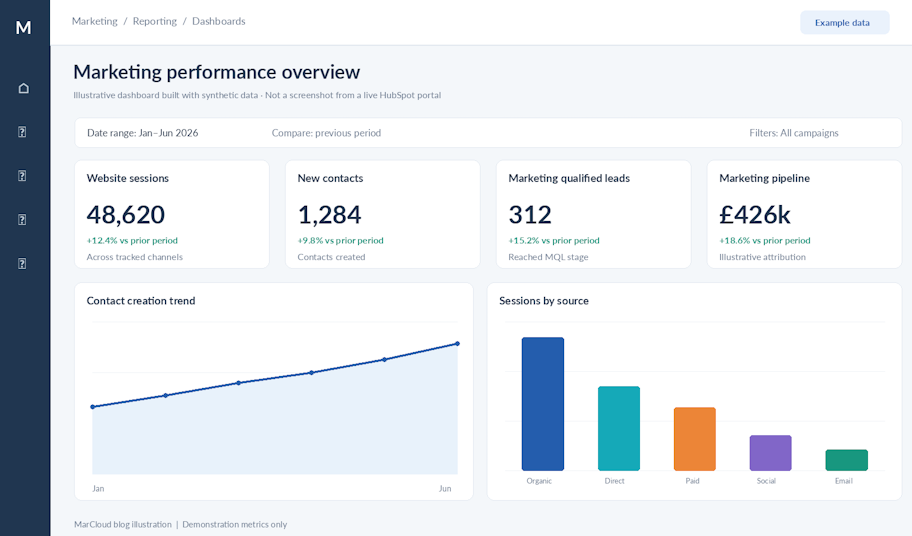Screen dimensions: 912x536
Task: Click the 48,620 sessions value
Action: [x=126, y=215]
